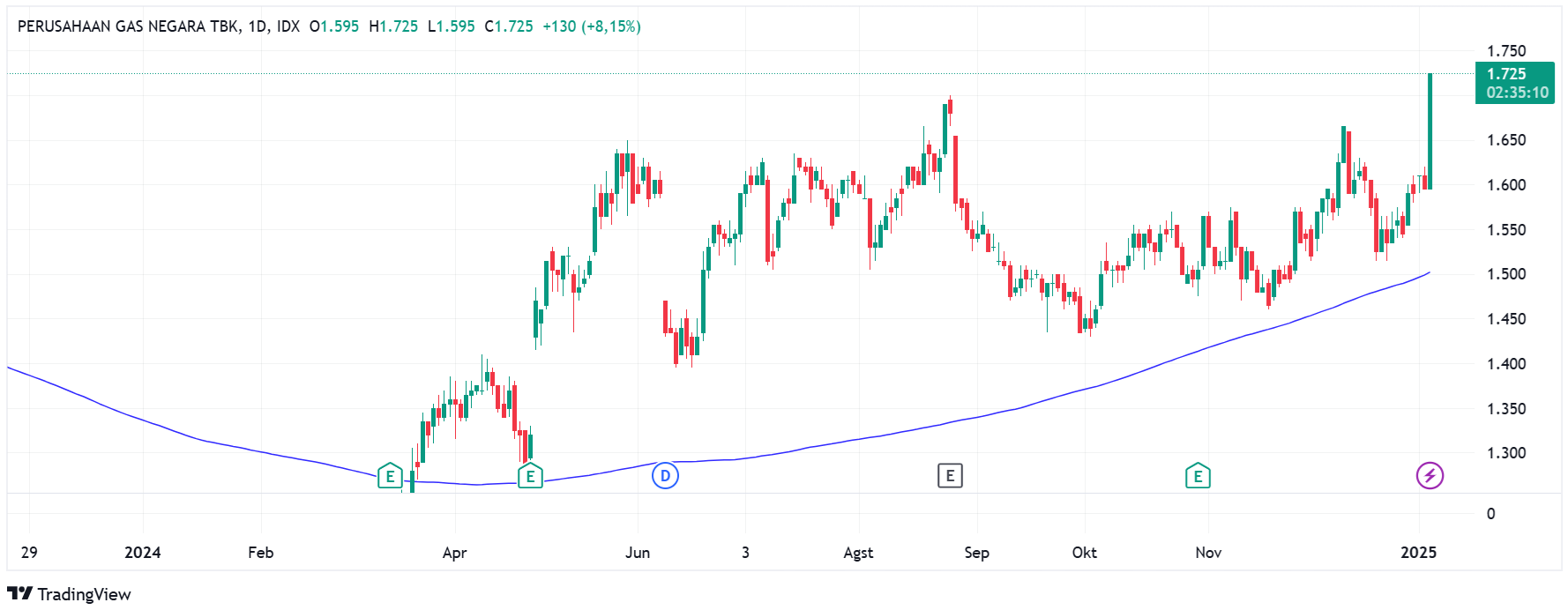Click the purple lightning event marker near 2025

(1430, 476)
